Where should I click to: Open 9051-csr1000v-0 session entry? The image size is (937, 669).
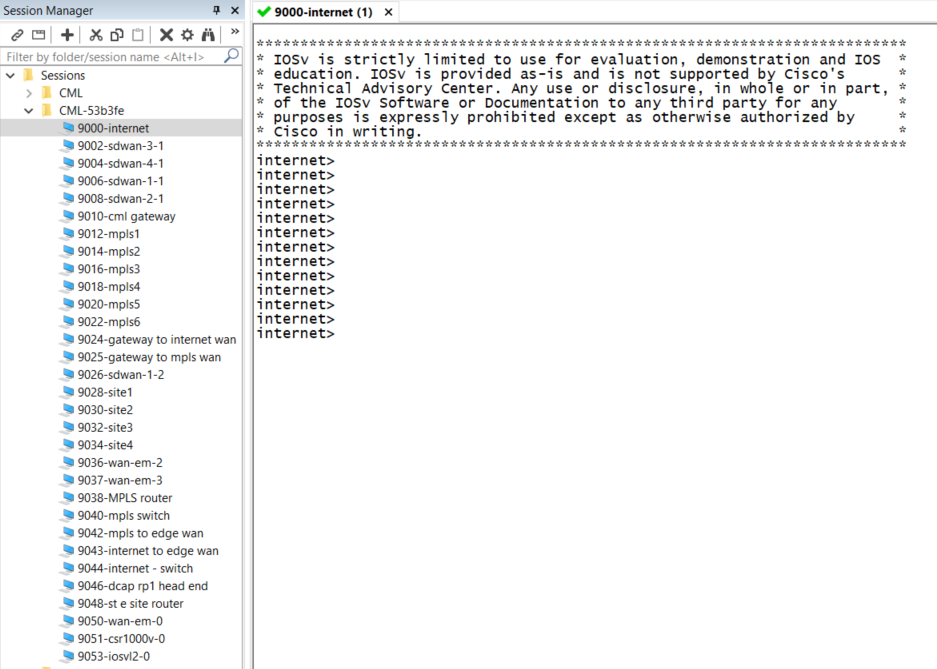[121, 639]
